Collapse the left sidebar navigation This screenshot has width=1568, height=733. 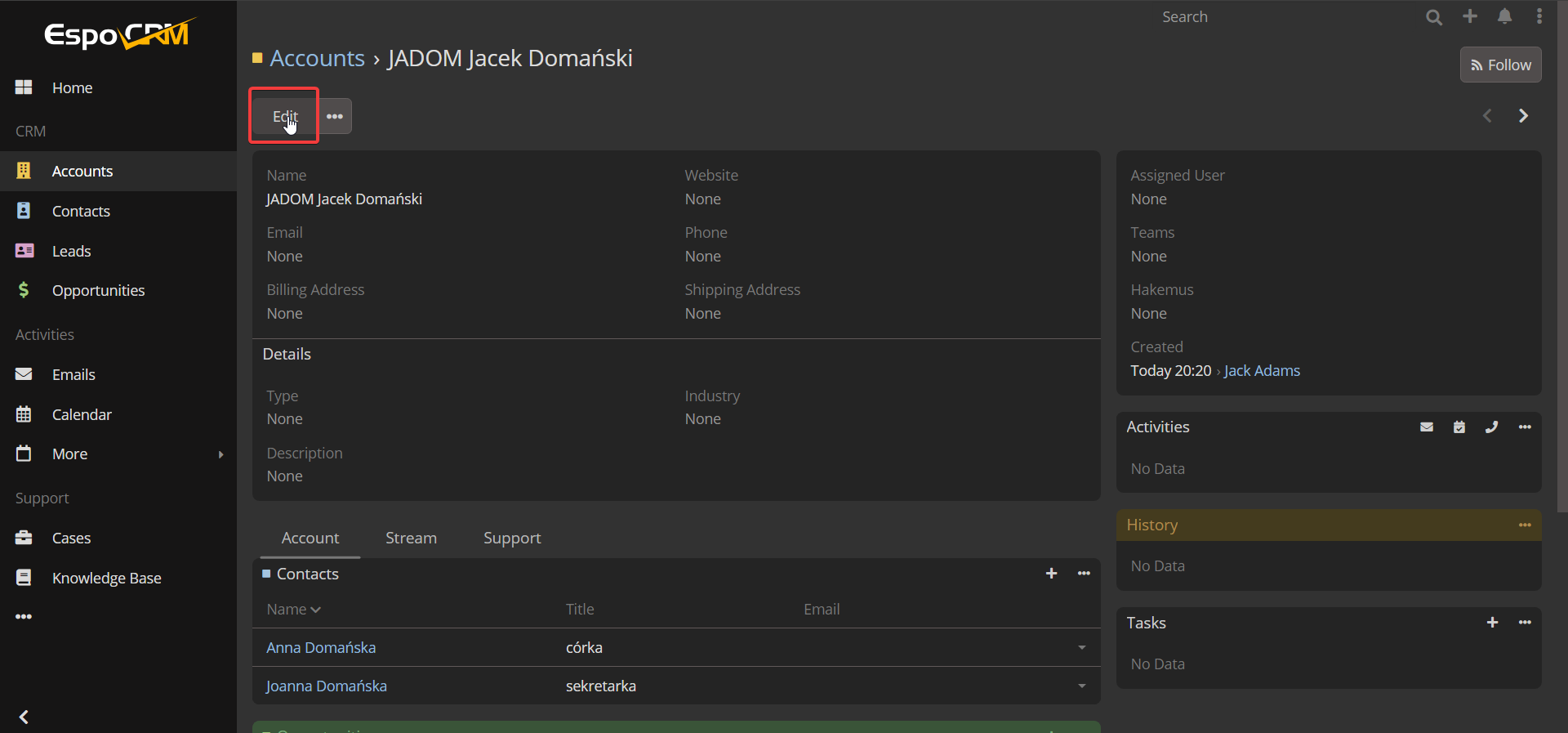(x=24, y=717)
